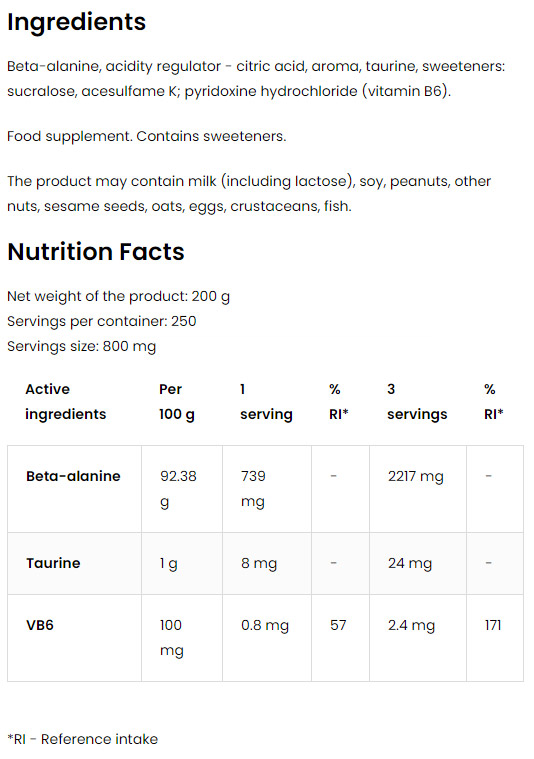
Task: Click the Servings per container: 250 line
Action: (102, 321)
